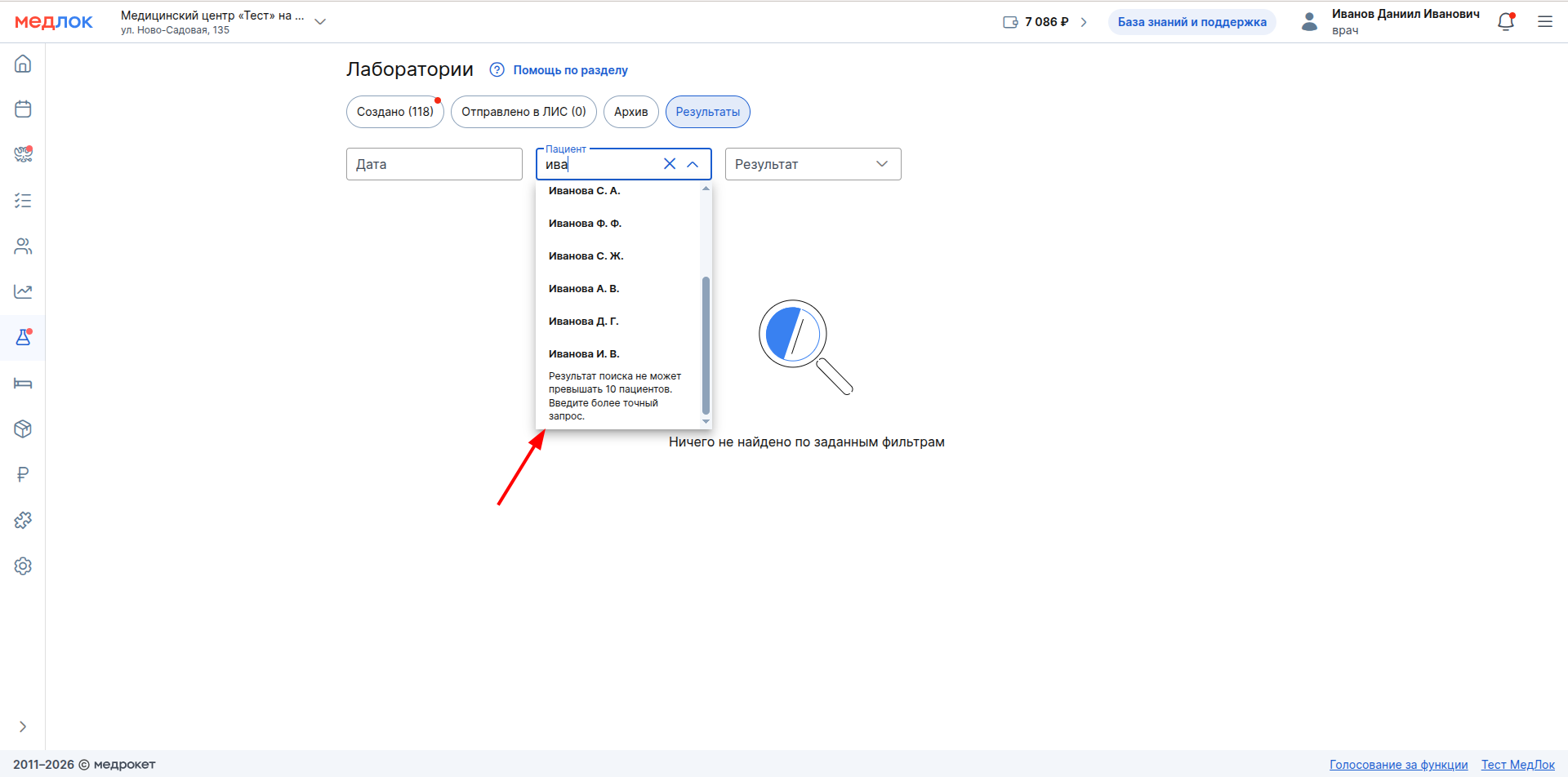Screen dimensions: 1568x777
Task: Open the home icon in sidebar
Action: (x=23, y=64)
